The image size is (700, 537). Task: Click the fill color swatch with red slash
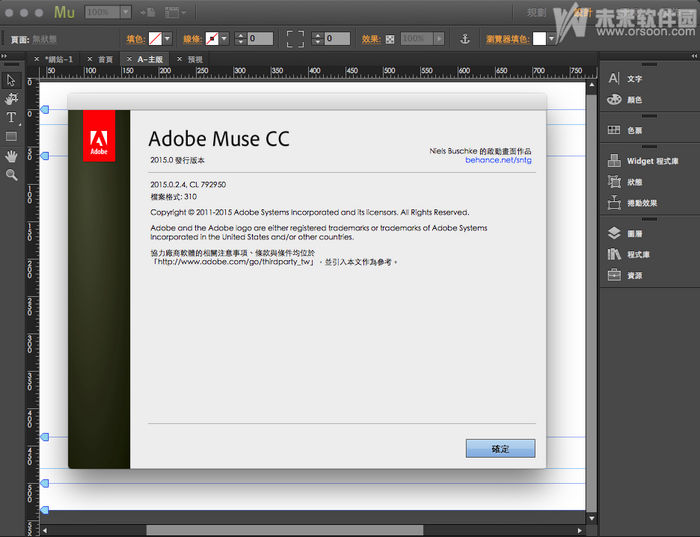click(x=155, y=39)
